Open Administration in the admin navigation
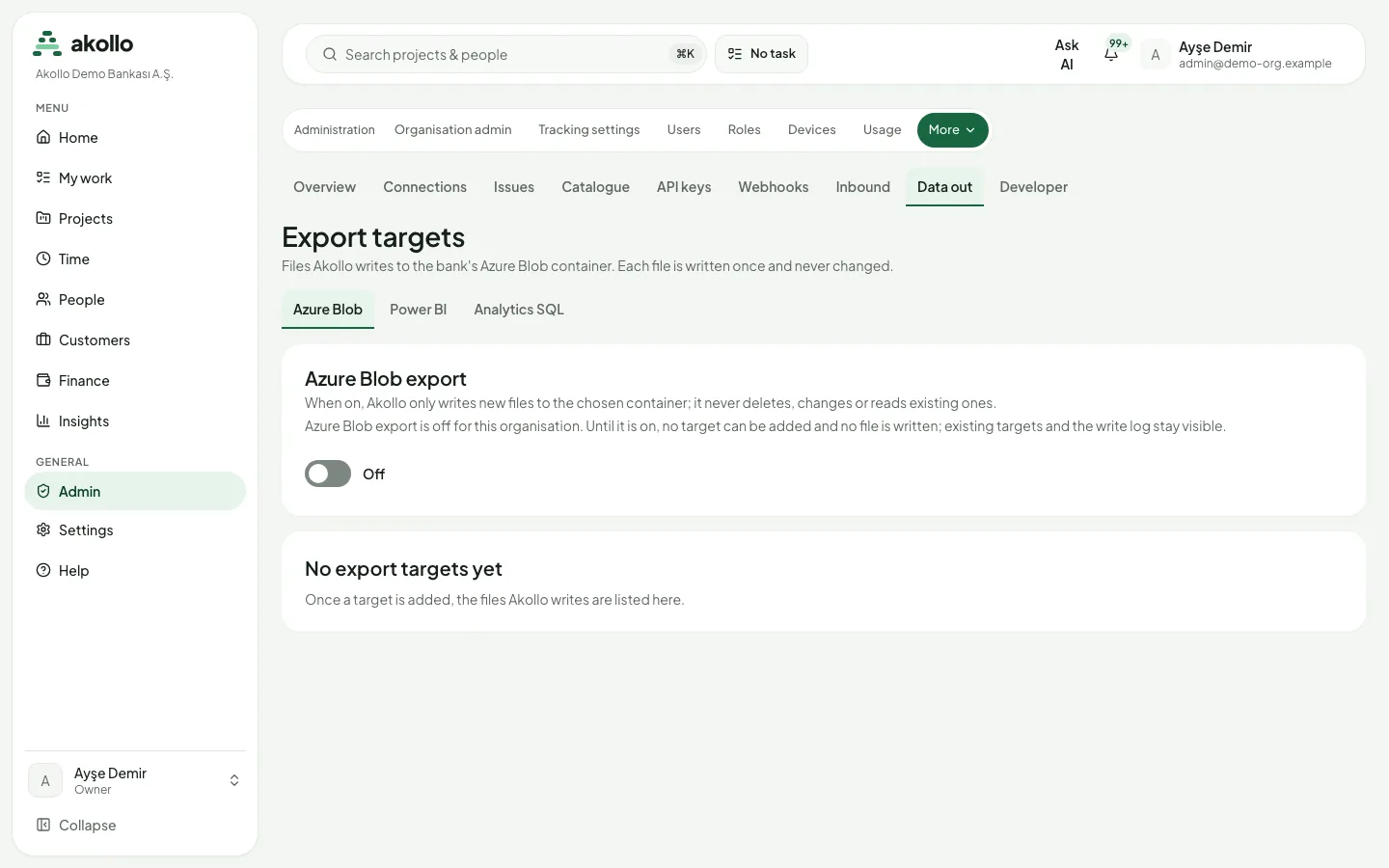Screen dimensions: 1389x868 (335, 130)
